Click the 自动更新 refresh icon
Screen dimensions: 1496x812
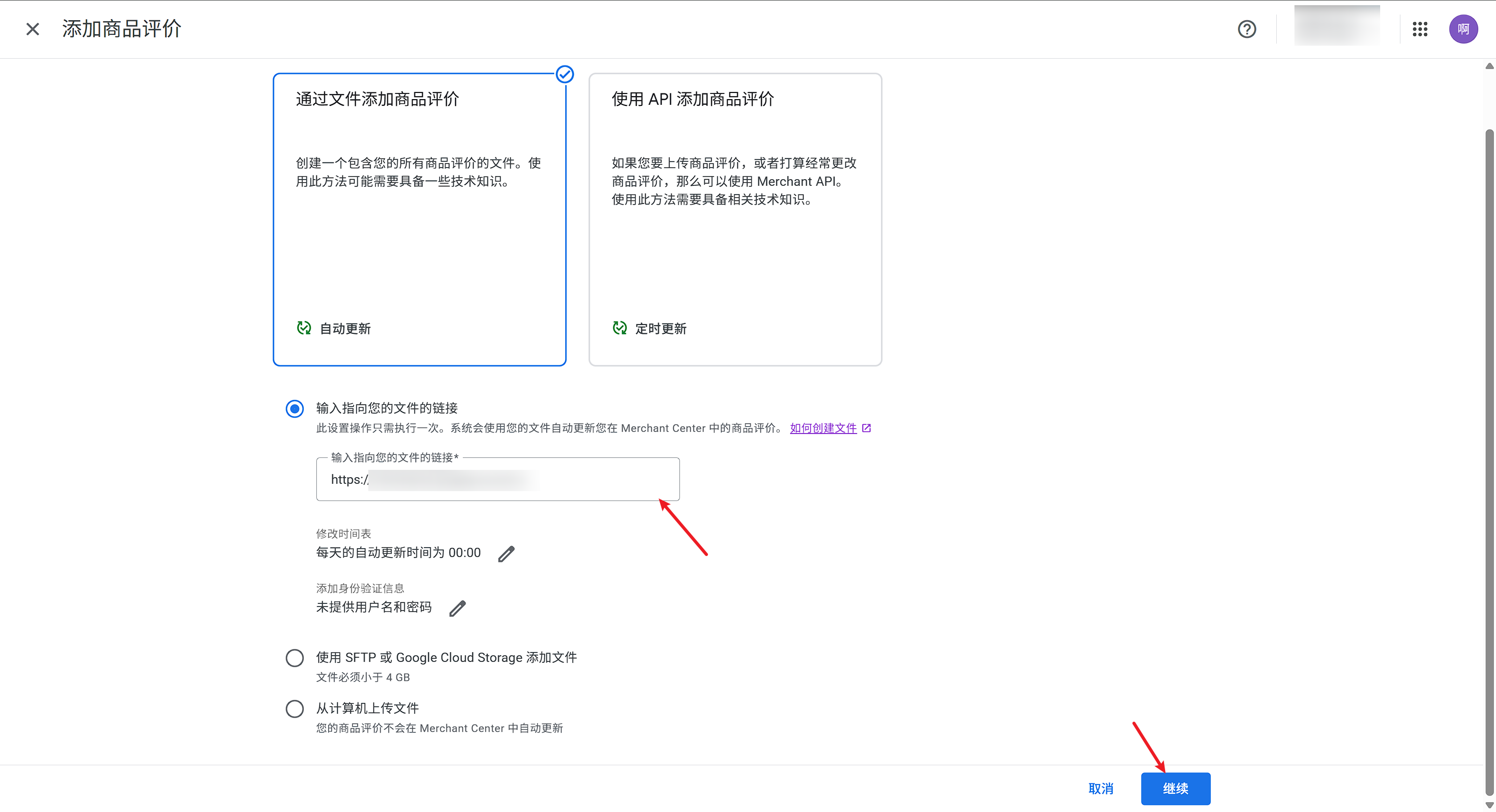304,328
